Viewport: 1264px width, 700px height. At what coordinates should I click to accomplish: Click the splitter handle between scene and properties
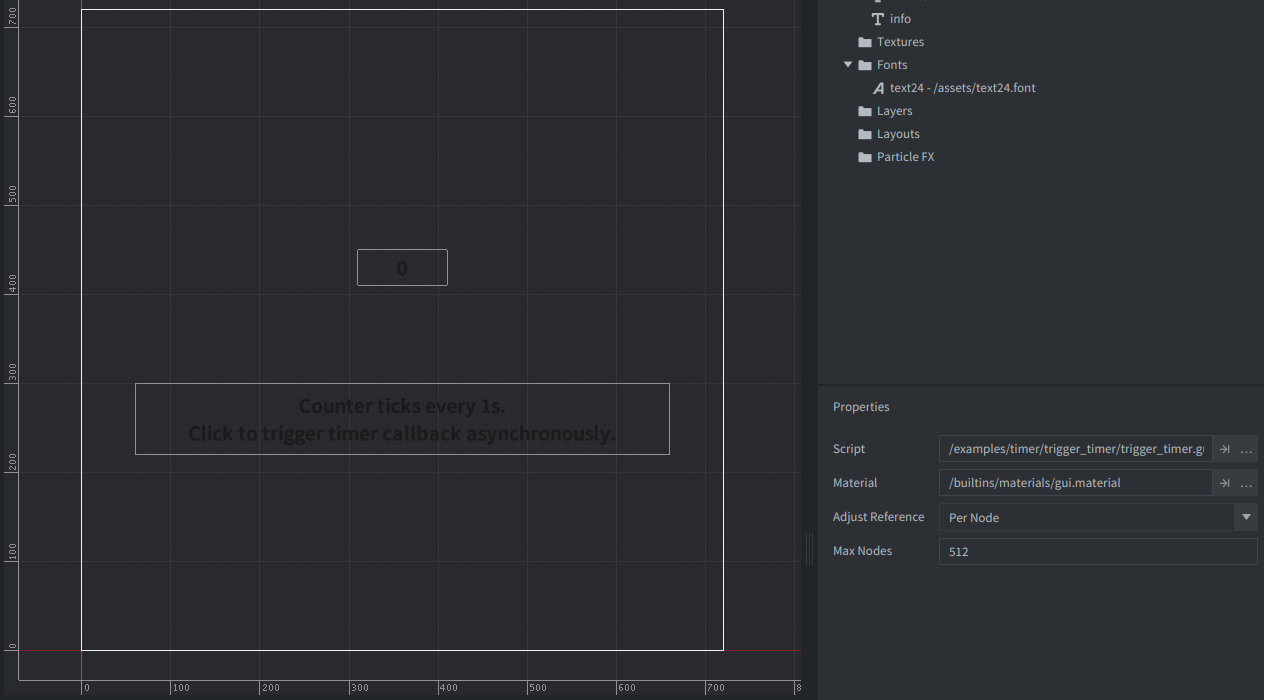click(809, 548)
